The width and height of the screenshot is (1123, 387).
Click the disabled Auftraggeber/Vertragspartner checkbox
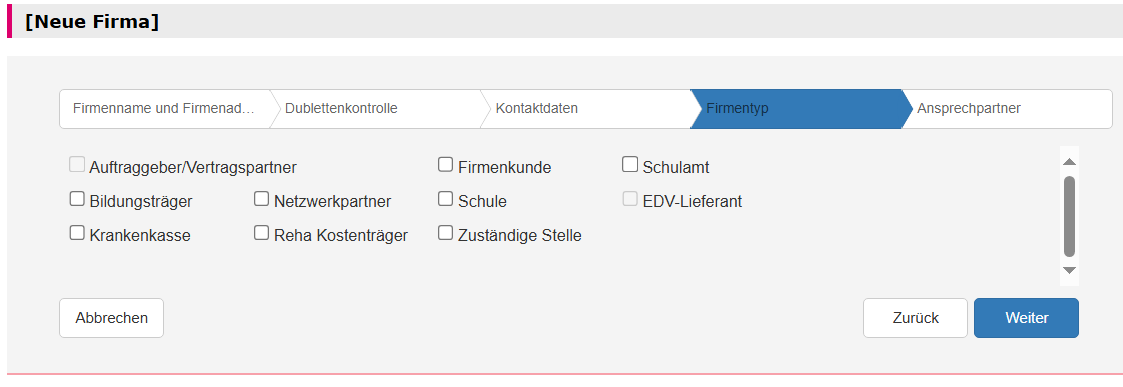[x=77, y=165]
